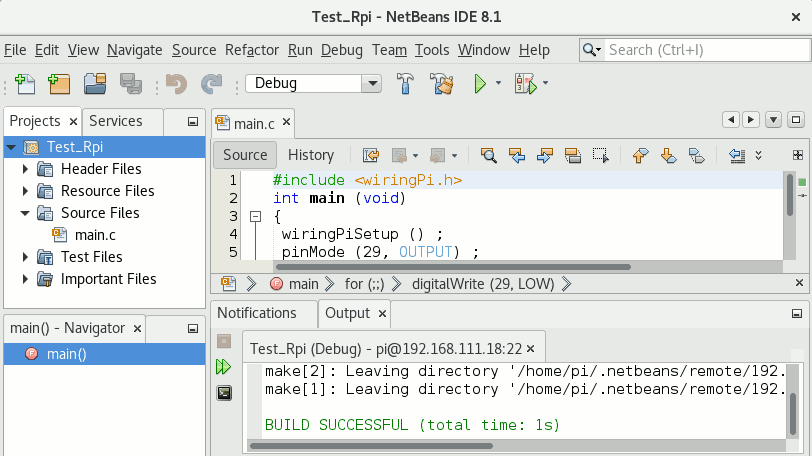
Task: Collapse code fold at line 3
Action: [255, 216]
